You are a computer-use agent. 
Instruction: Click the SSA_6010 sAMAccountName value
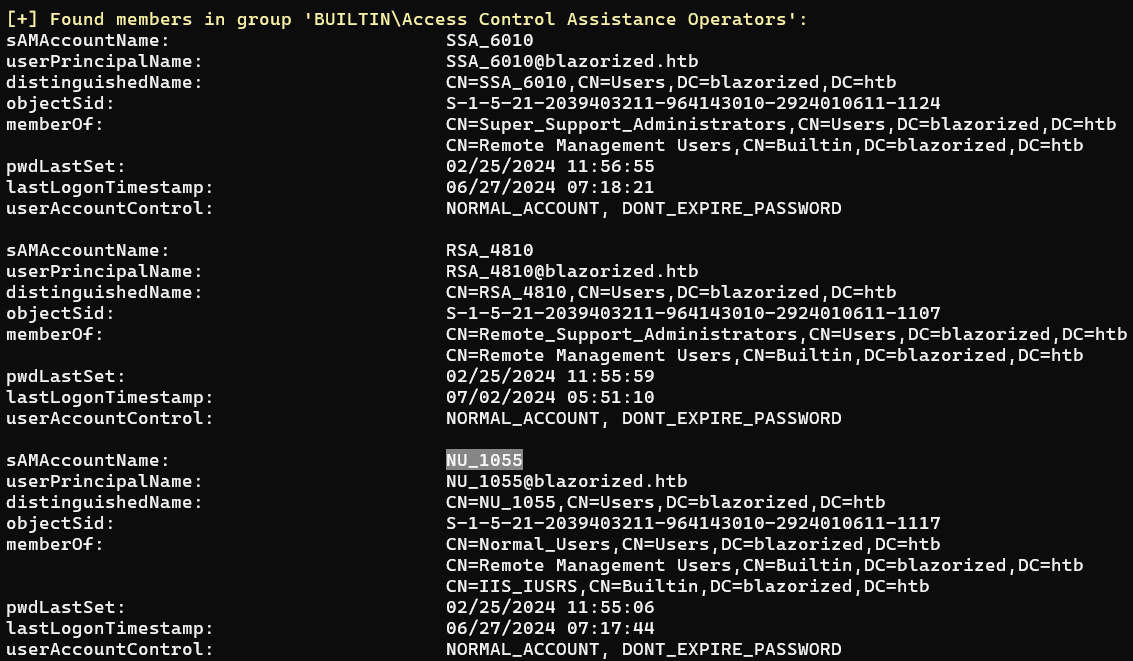[489, 40]
